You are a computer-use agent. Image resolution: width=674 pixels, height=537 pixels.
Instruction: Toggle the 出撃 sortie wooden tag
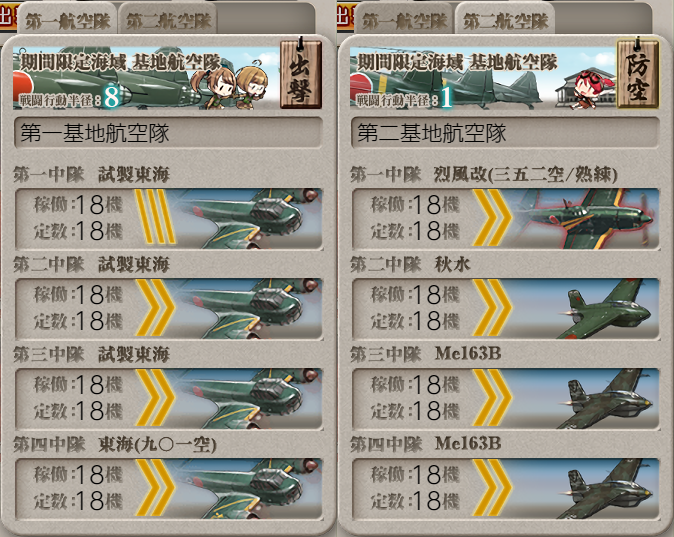point(300,73)
